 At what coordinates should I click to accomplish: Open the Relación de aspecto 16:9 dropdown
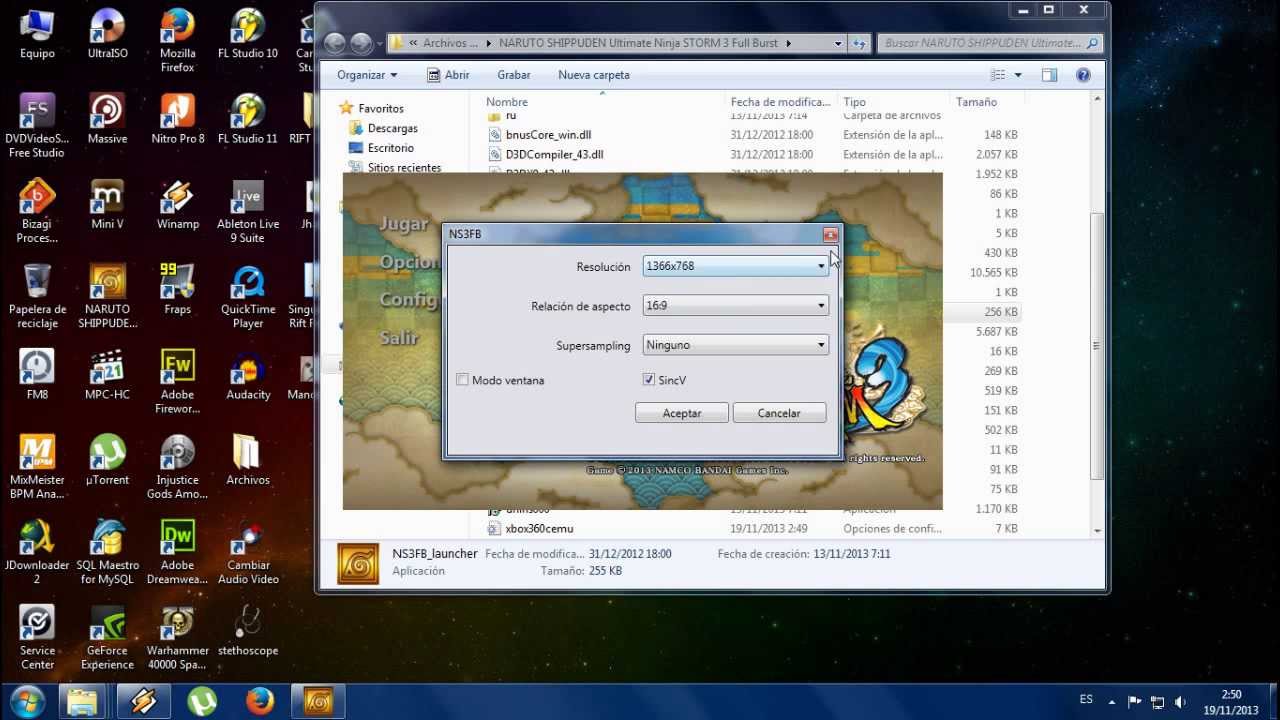pyautogui.click(x=736, y=306)
